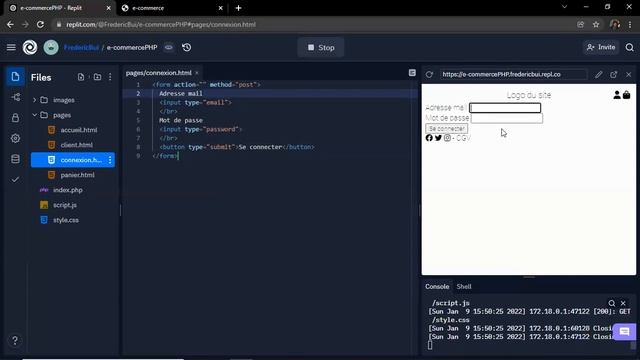
Task: Open the Replit hamburger menu
Action: 11,47
